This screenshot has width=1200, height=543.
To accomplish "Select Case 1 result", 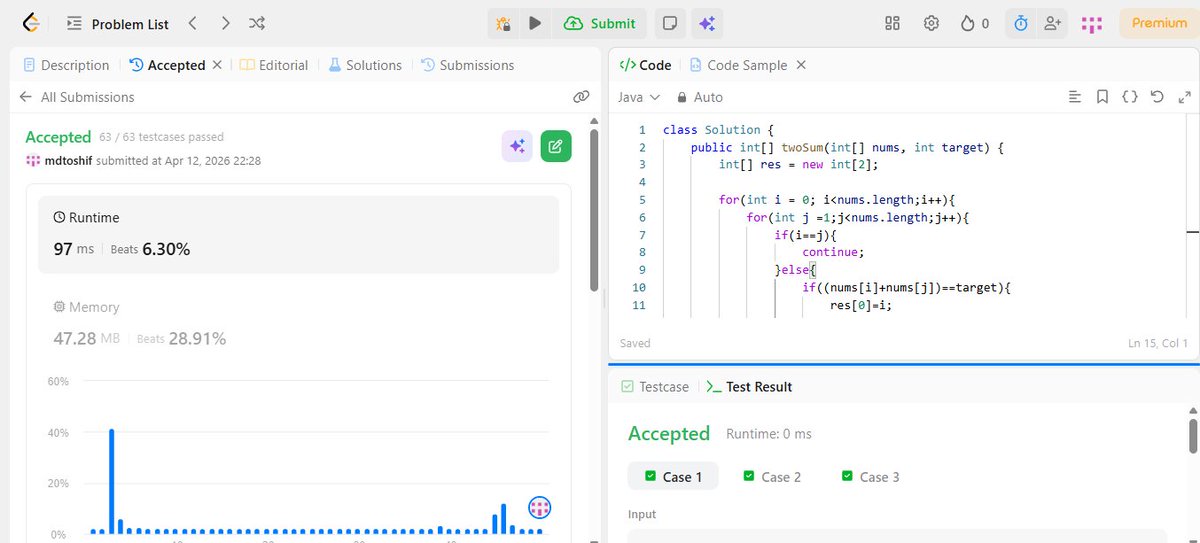I will coord(673,477).
